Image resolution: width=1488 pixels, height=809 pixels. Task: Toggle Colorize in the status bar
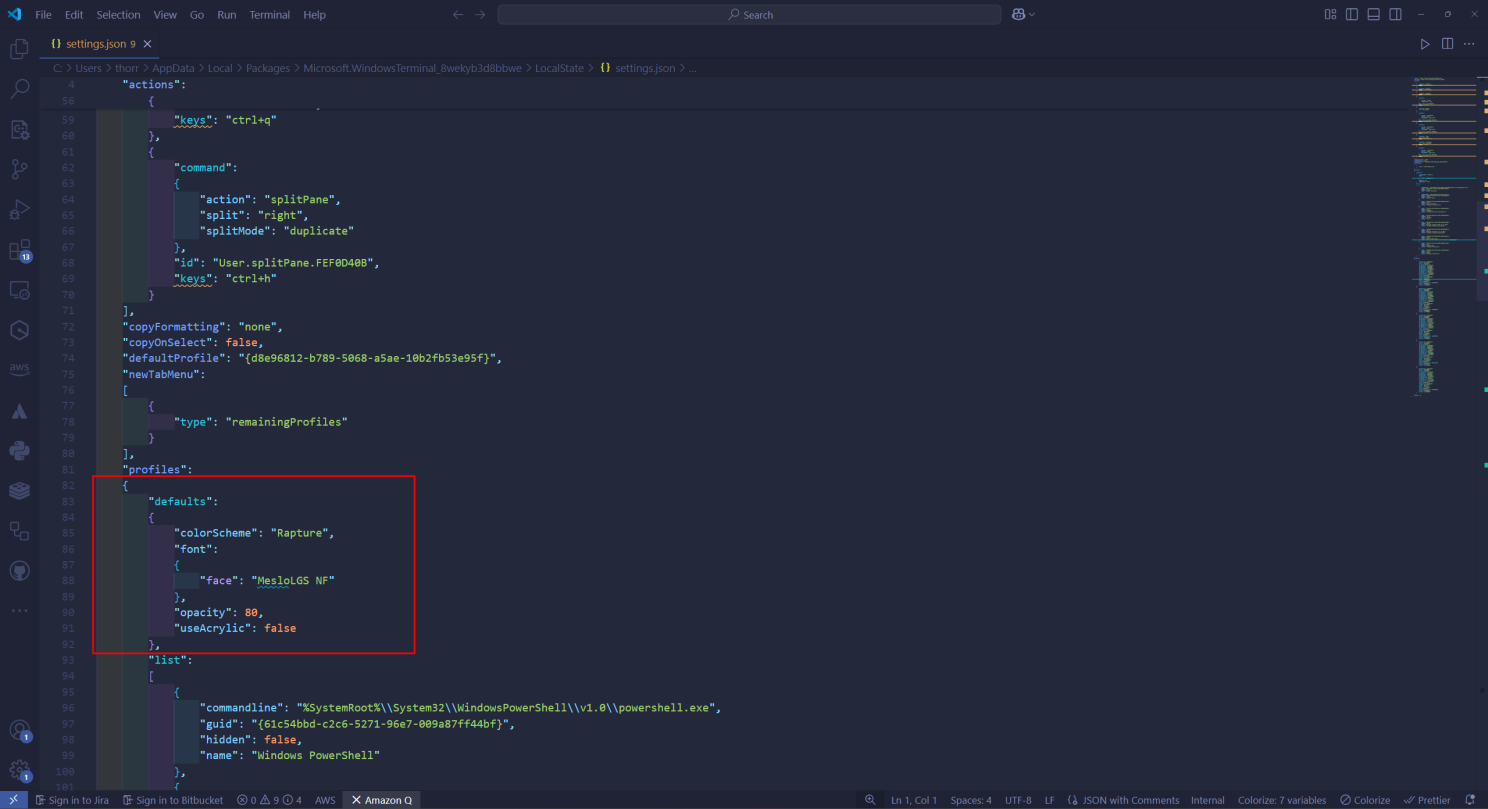pos(1365,800)
